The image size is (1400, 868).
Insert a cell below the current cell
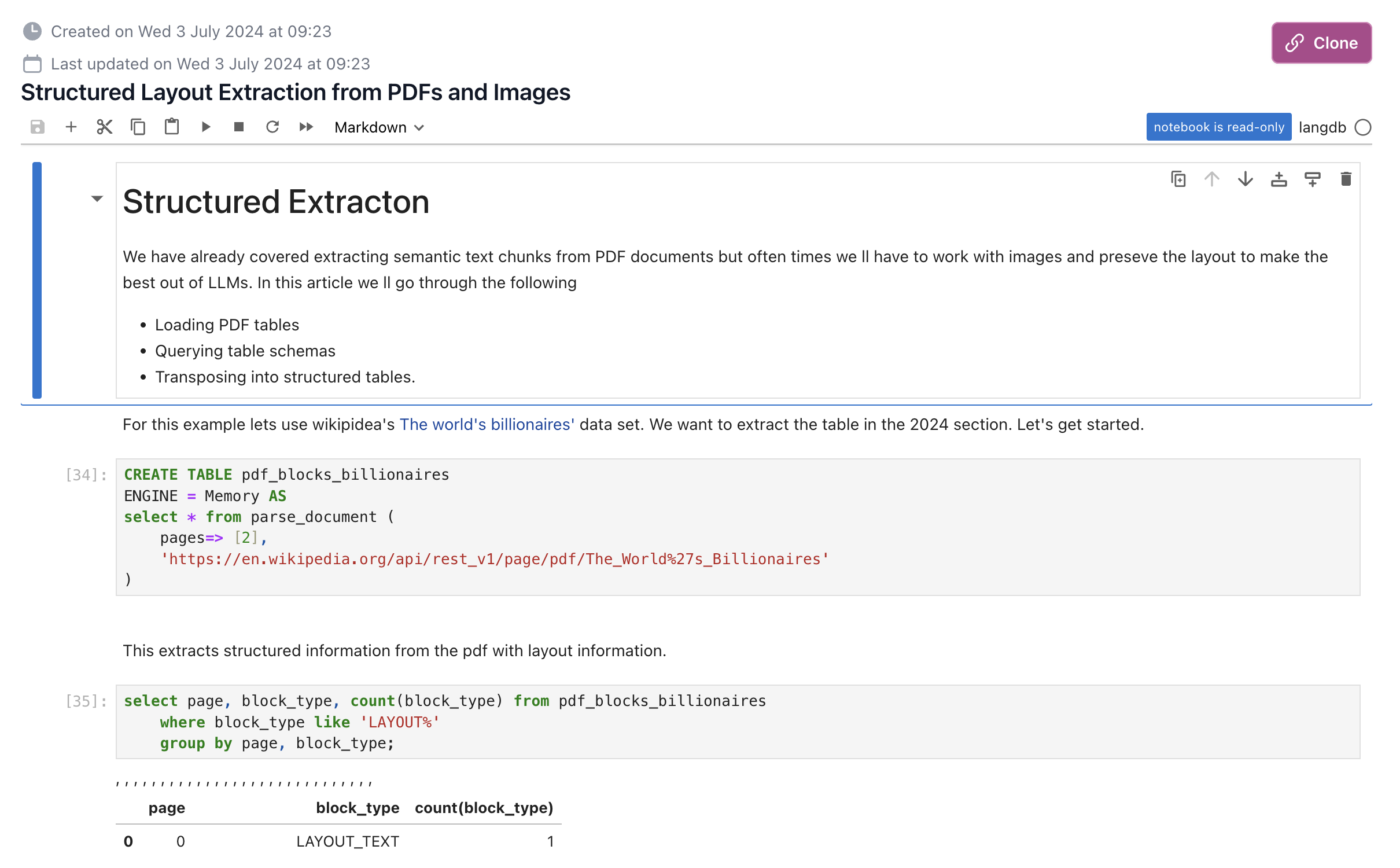coord(1313,179)
